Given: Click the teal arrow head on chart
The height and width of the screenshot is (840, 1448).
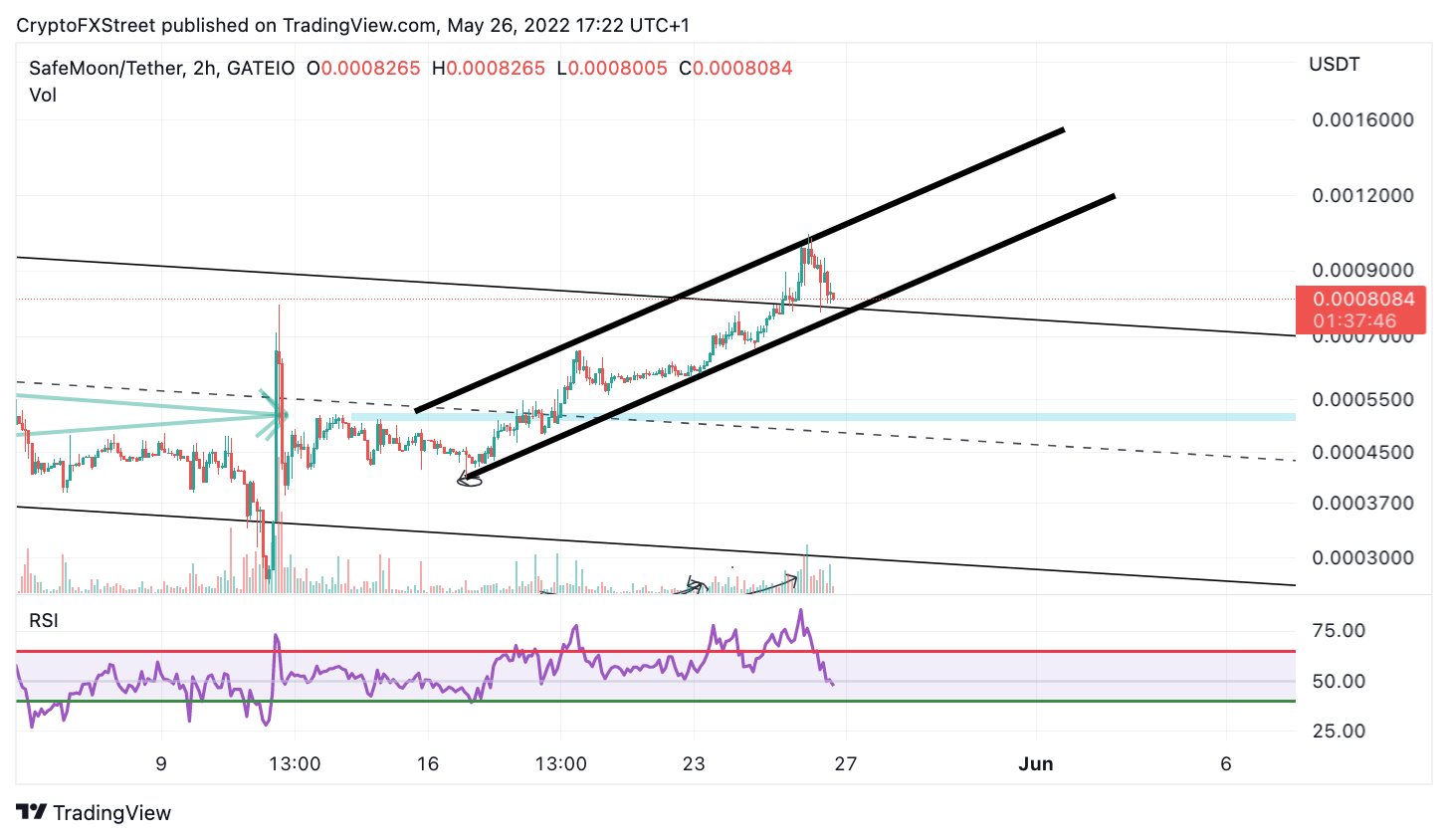Looking at the screenshot, I should [275, 415].
